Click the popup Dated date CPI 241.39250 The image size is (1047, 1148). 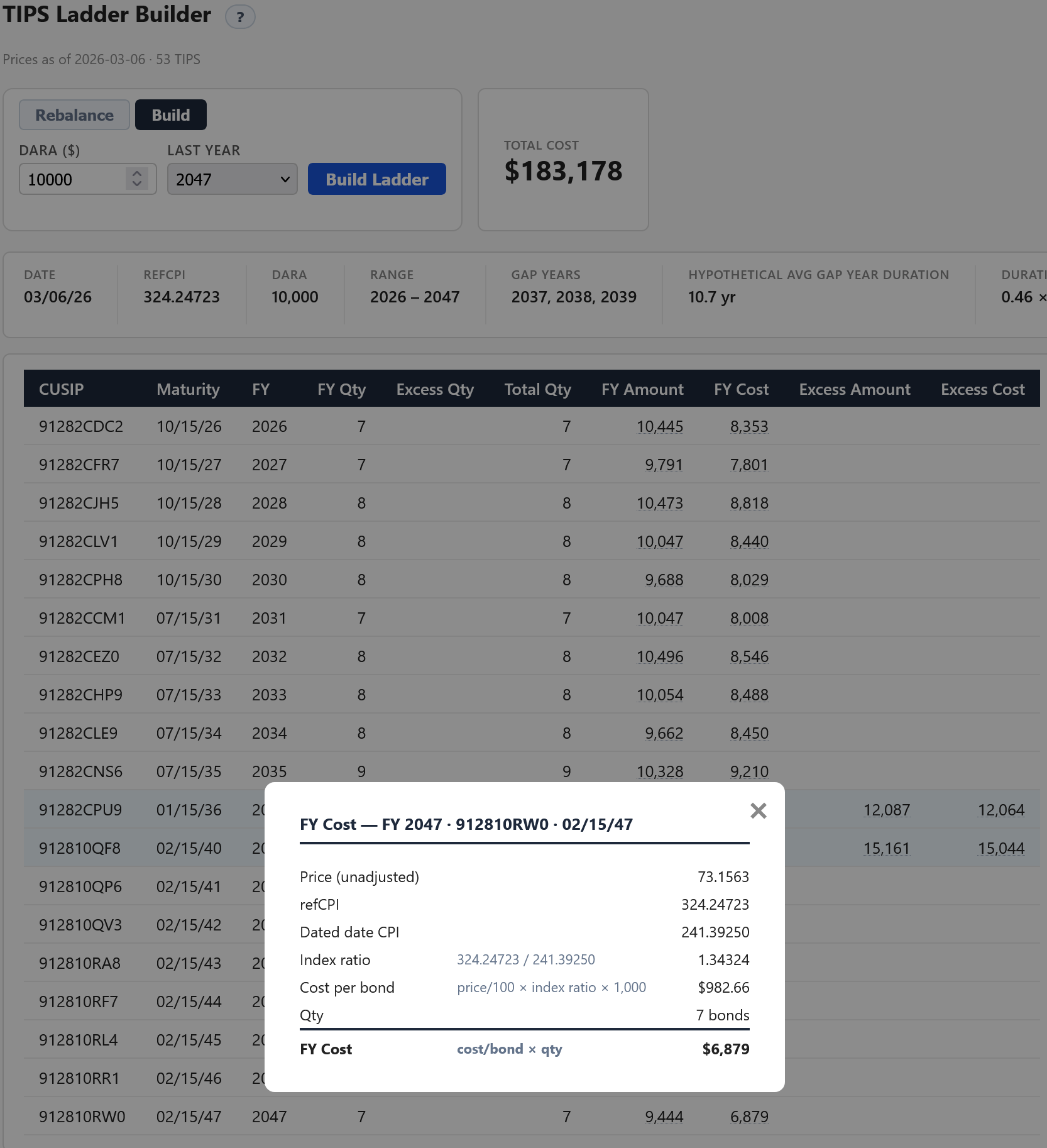pos(715,932)
